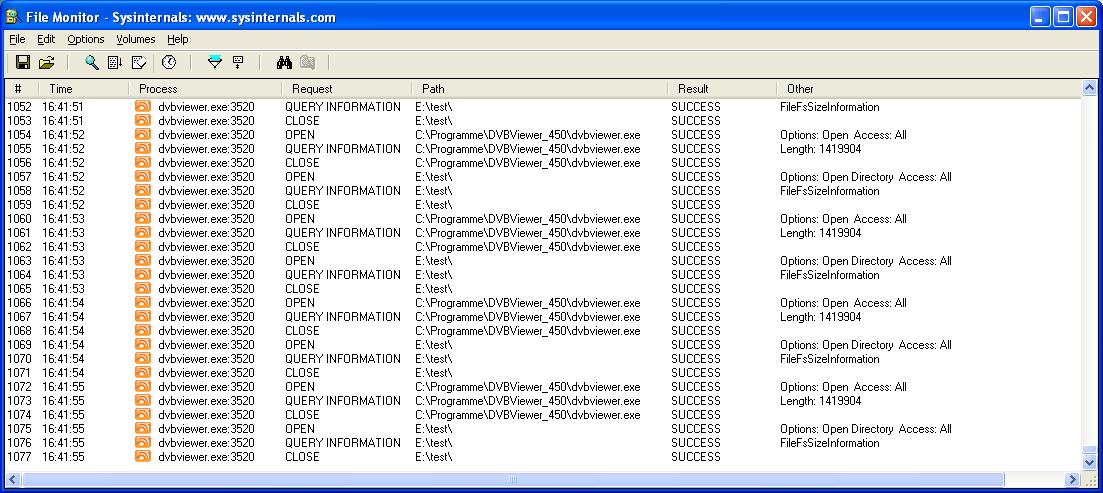The image size is (1103, 493).
Task: Click 'QUERY INFORMATION' in row 1058
Action: click(x=343, y=191)
